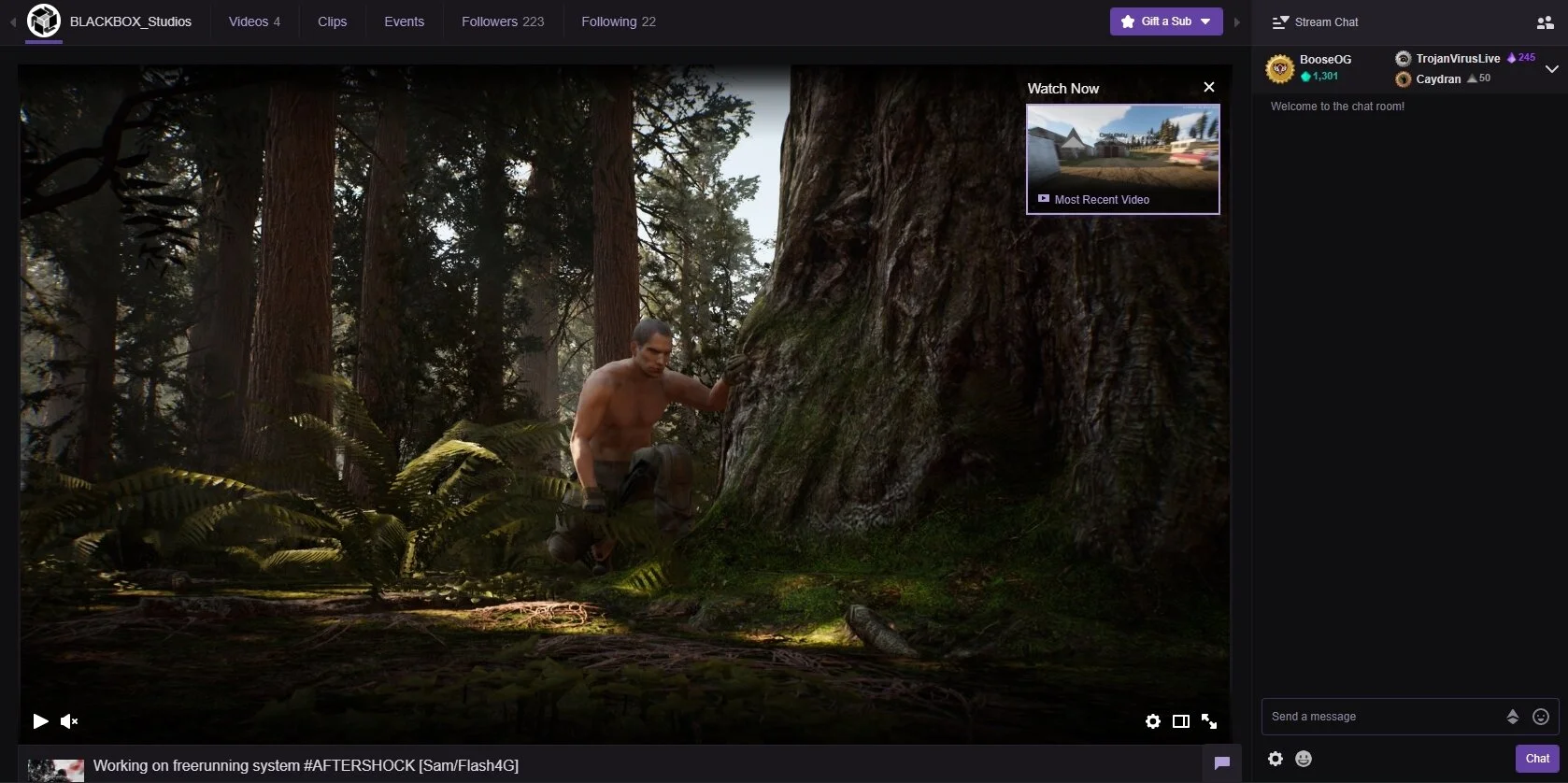Screen dimensions: 1568x783
Task: Click the BooseOG leaderboard badge
Action: tap(1279, 68)
